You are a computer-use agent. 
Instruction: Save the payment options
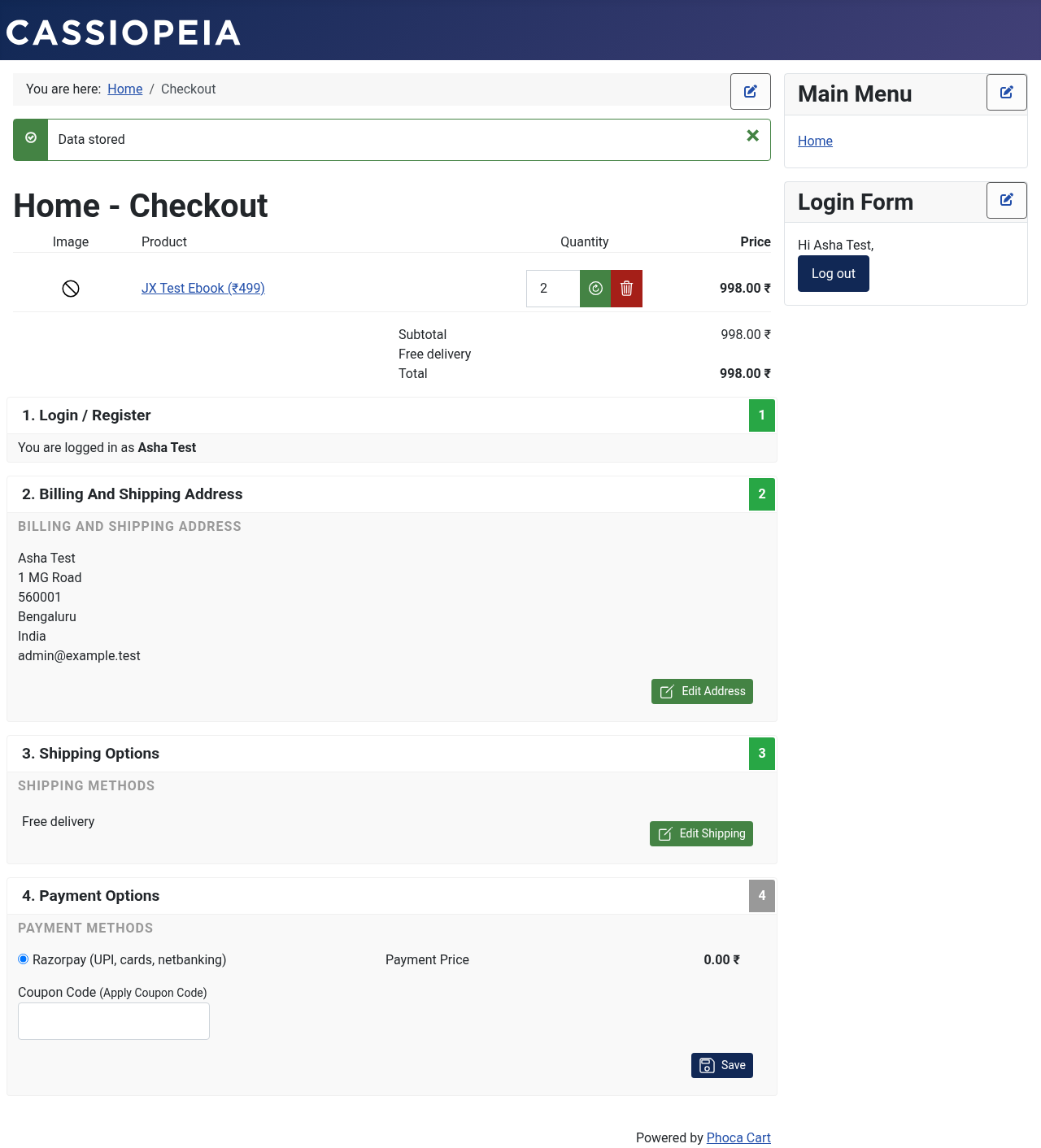pyautogui.click(x=722, y=1065)
